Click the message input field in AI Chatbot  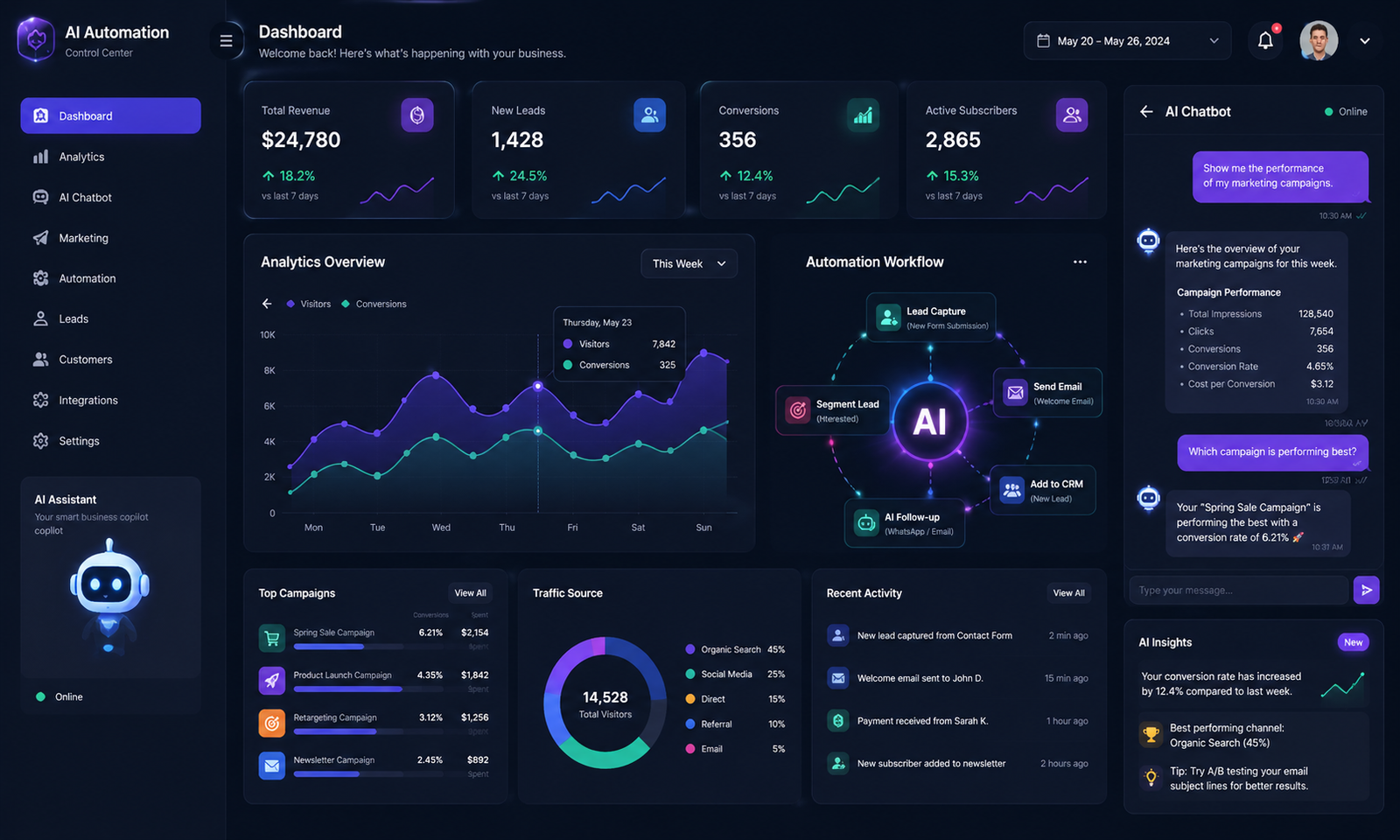[1238, 590]
